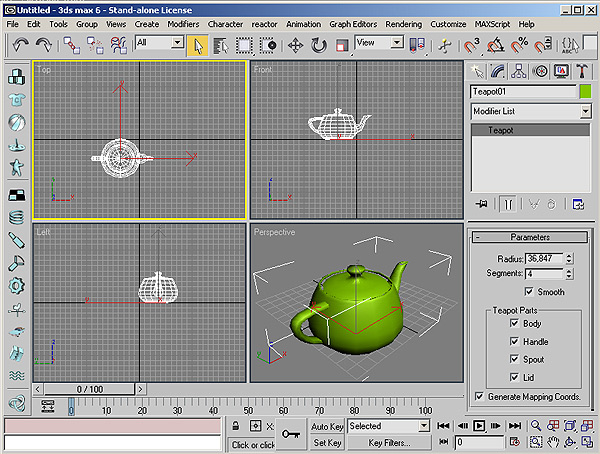600x454 pixels.
Task: Click the Auto Key button
Action: [x=327, y=426]
